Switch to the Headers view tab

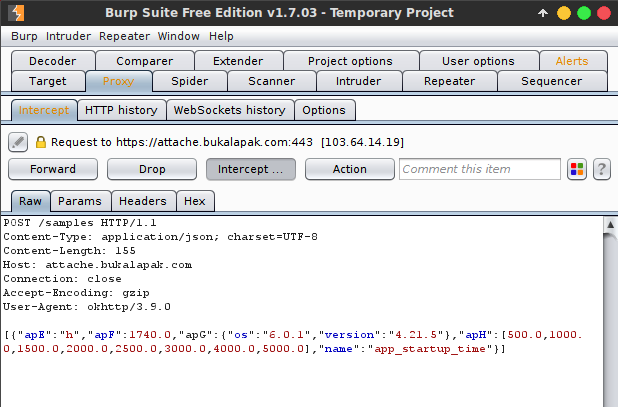pos(143,201)
